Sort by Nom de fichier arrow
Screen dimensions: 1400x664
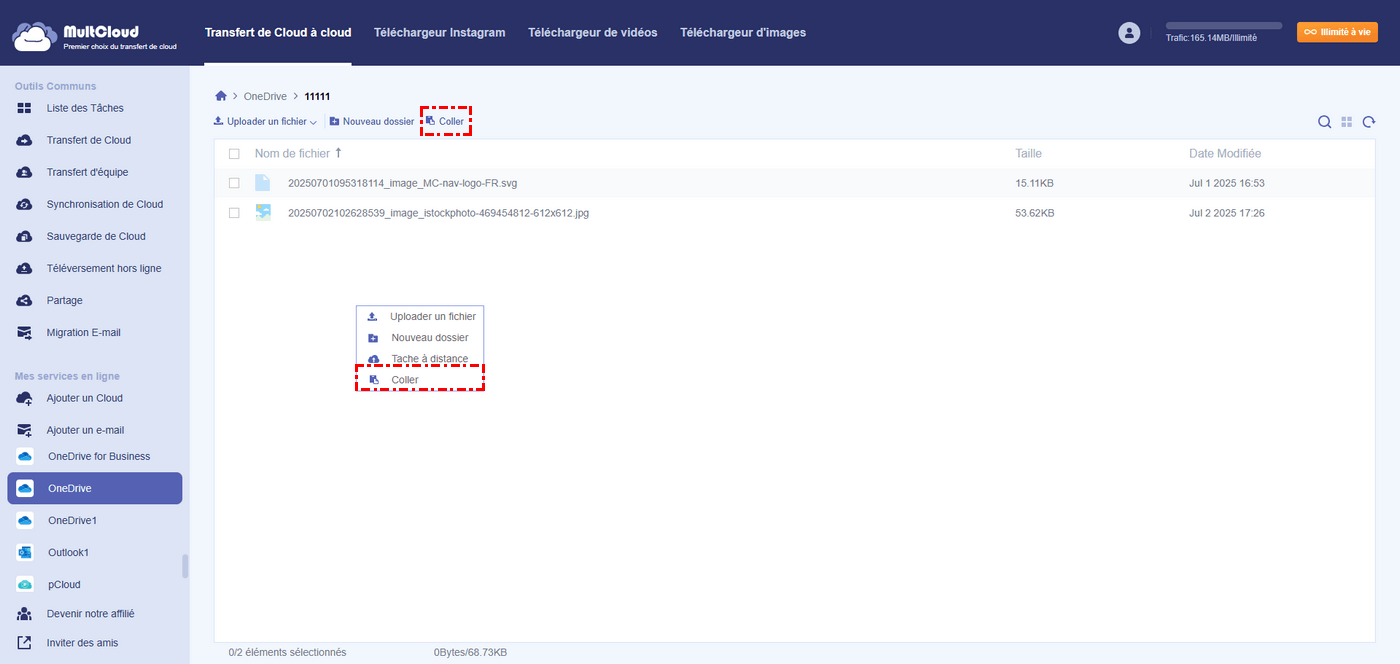338,153
